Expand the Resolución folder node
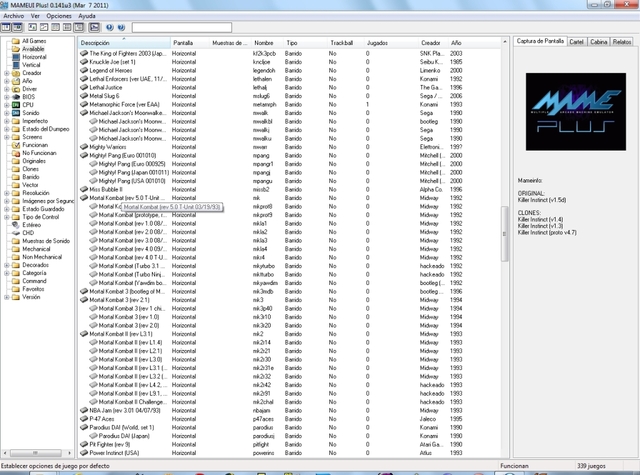The height and width of the screenshot is (475, 640). (x=7, y=193)
